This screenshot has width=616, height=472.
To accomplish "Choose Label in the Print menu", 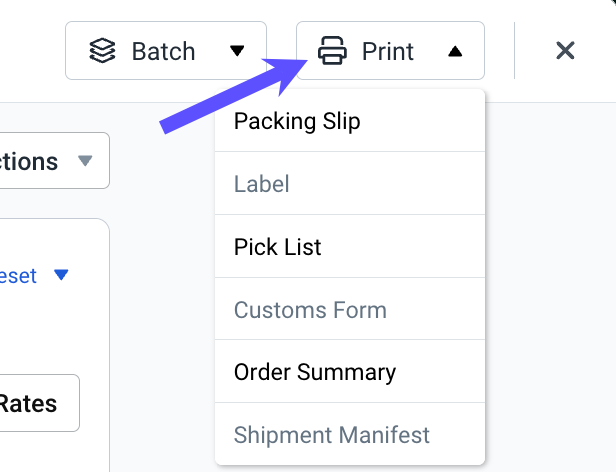I will pos(262,184).
